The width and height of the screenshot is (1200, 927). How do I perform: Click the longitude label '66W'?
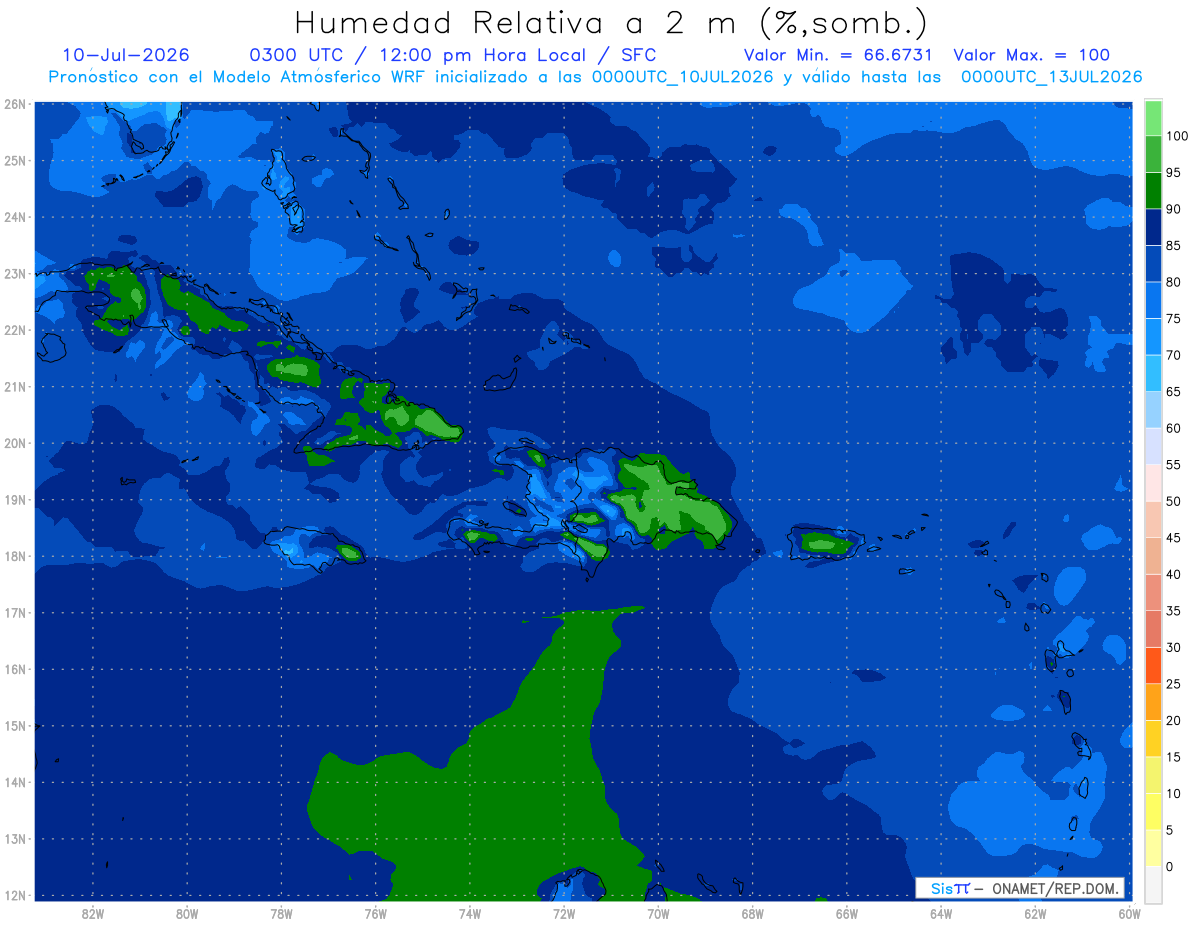[x=846, y=913]
